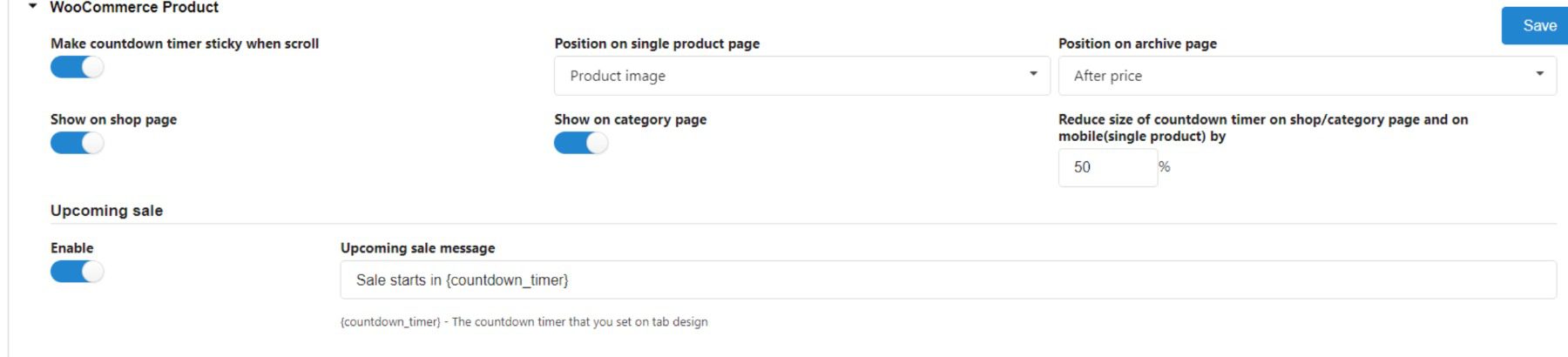
Task: Click arrow of Product image dropdown
Action: [1033, 74]
